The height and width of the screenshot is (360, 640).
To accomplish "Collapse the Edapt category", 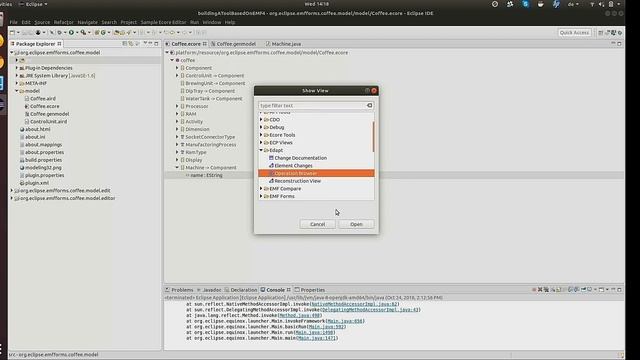I will tap(261, 150).
